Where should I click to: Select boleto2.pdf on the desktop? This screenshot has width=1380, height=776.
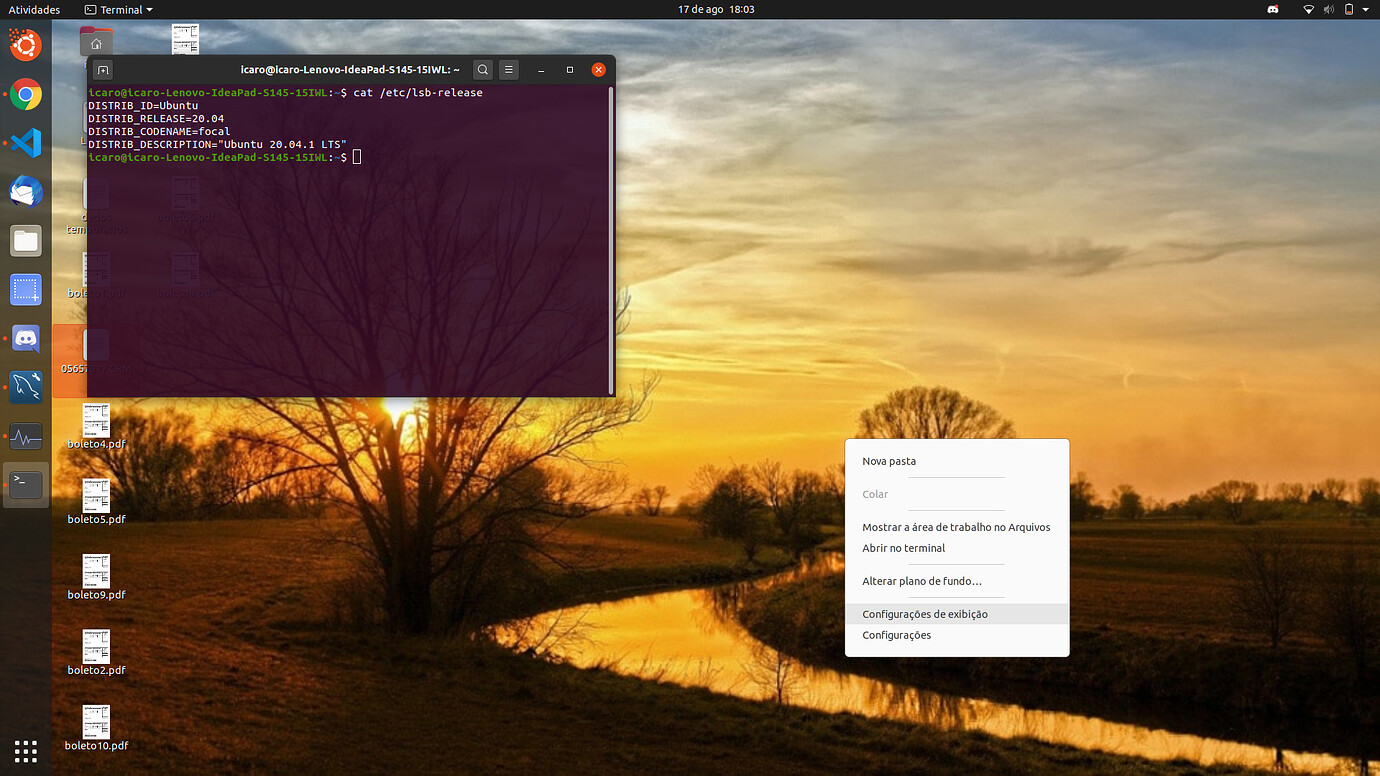[x=96, y=653]
